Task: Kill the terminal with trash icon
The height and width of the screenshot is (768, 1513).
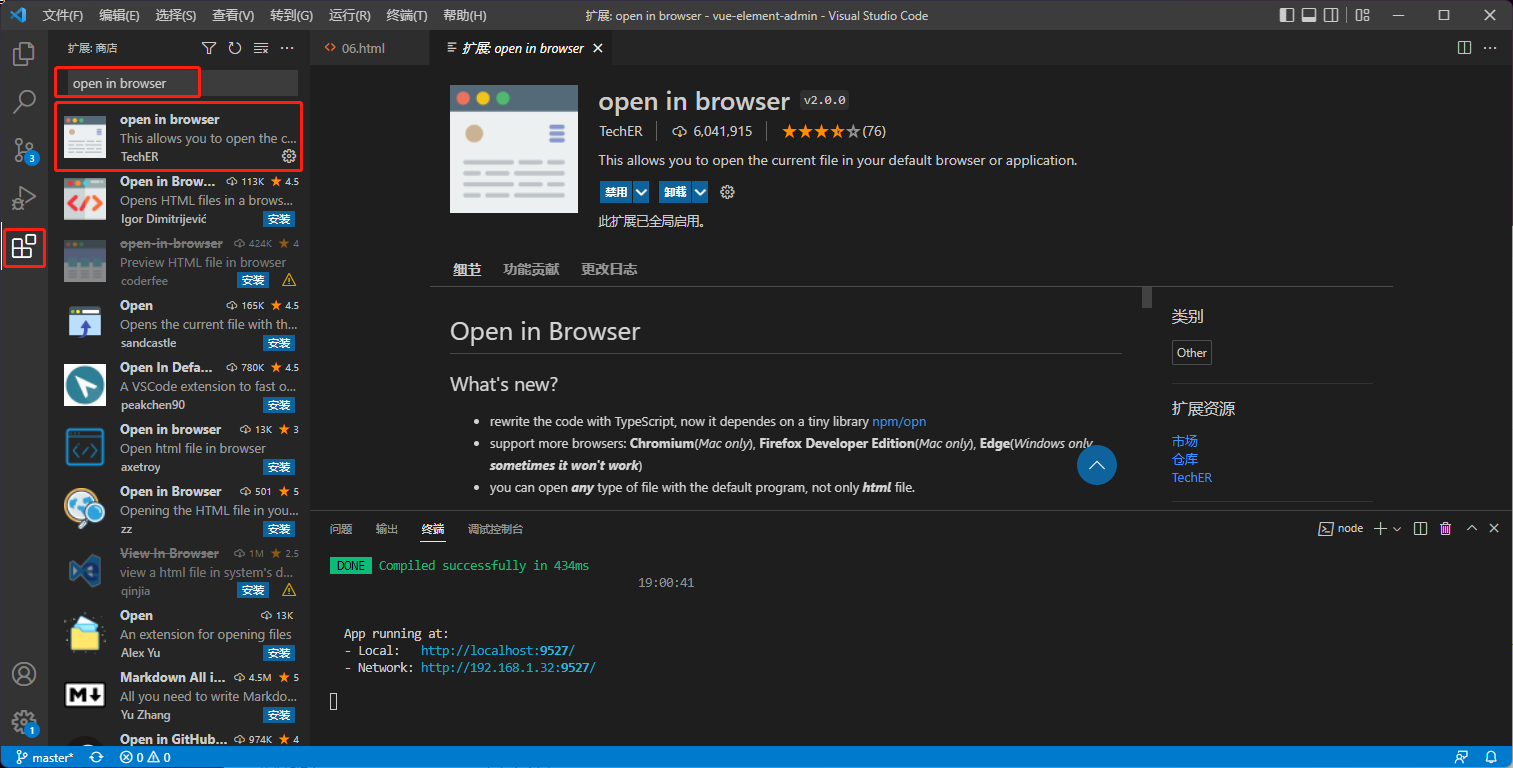Action: point(1445,529)
